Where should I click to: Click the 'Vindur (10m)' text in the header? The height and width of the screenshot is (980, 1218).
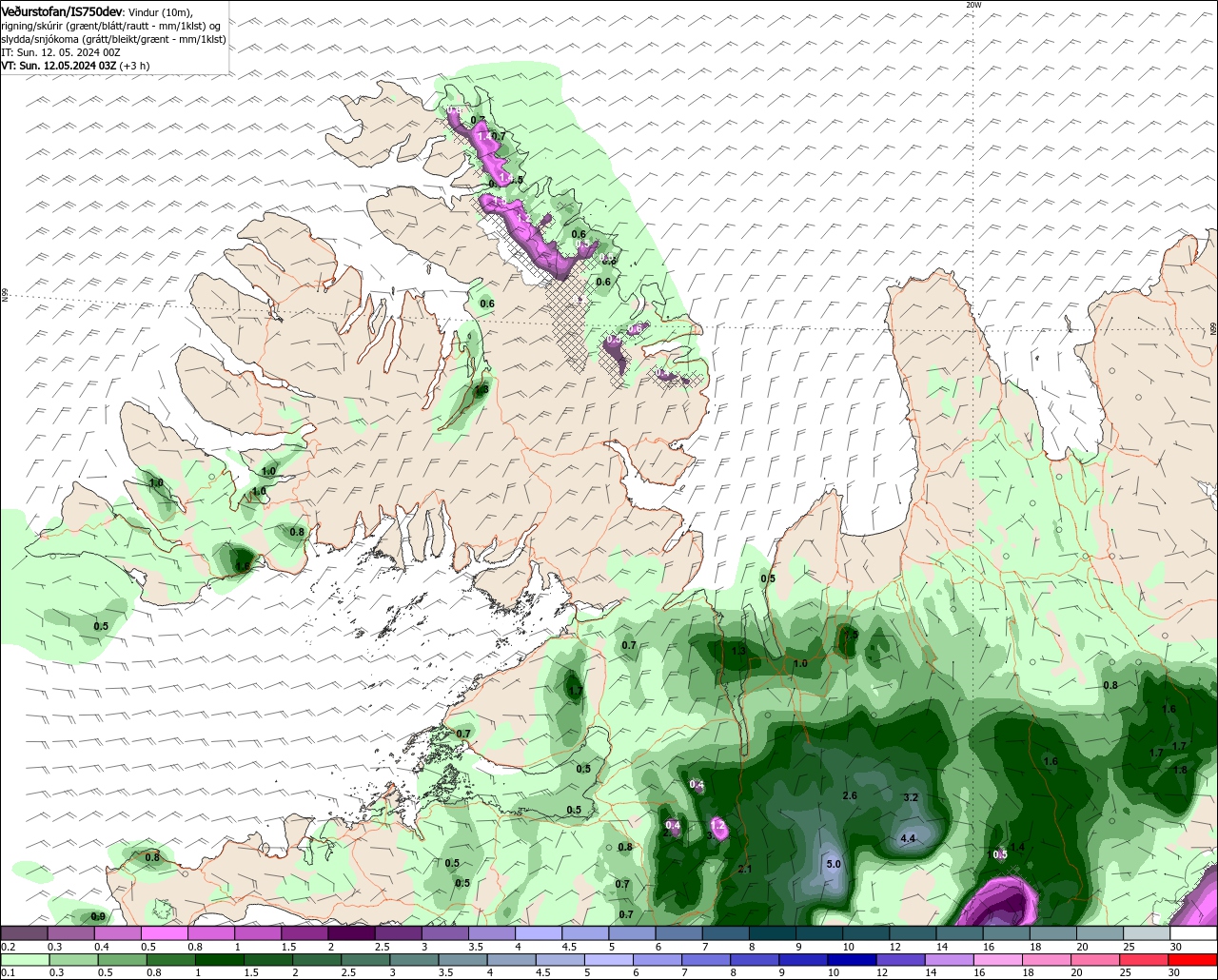159,11
